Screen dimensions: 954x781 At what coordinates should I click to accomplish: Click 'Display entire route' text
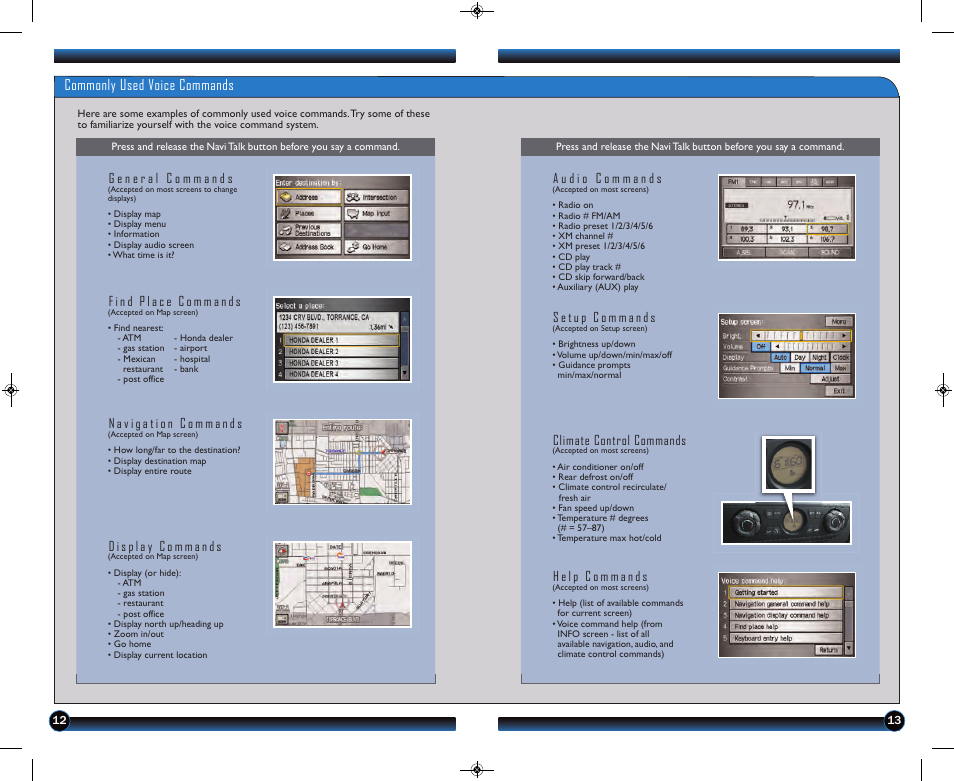click(152, 471)
